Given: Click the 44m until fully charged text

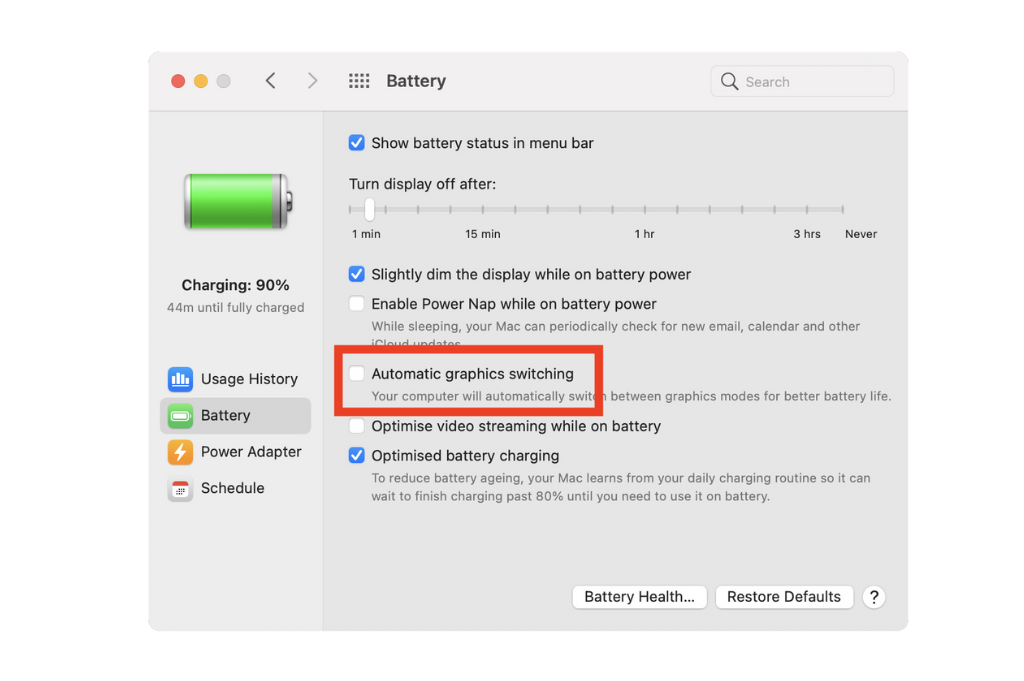Looking at the screenshot, I should tap(235, 308).
